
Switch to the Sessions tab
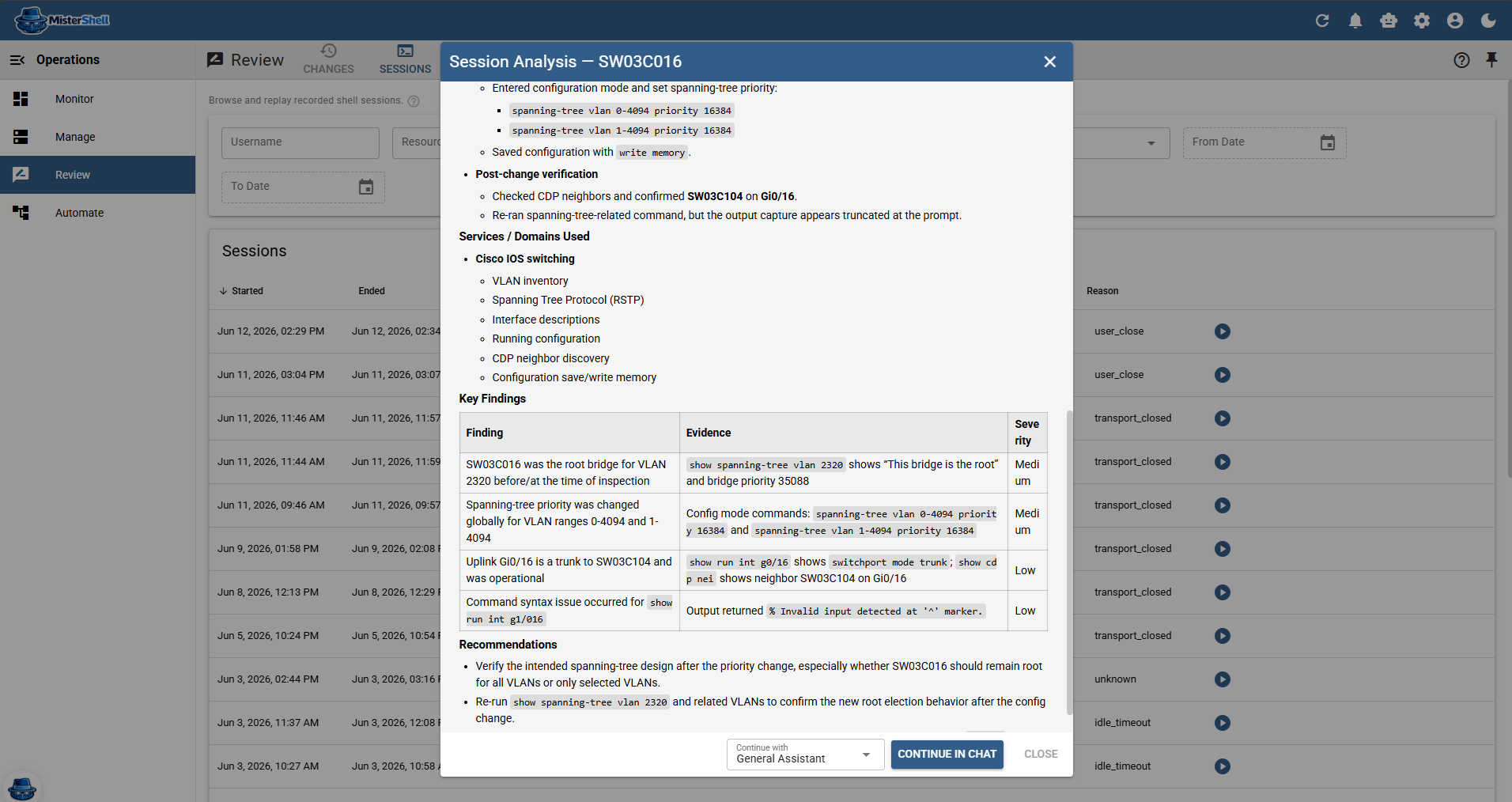(x=405, y=59)
